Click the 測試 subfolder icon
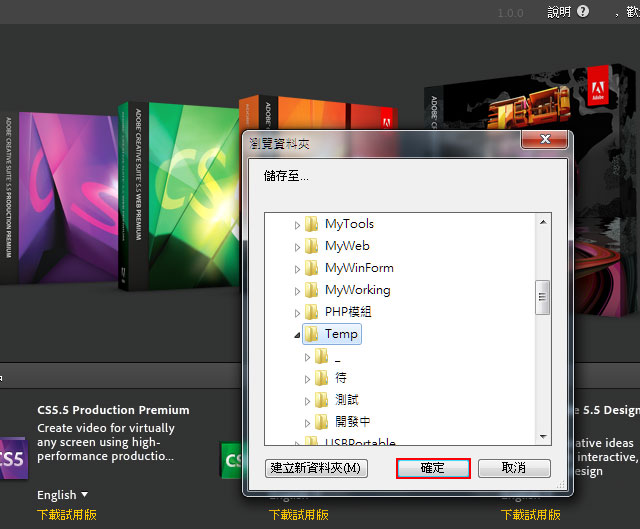 (322, 400)
